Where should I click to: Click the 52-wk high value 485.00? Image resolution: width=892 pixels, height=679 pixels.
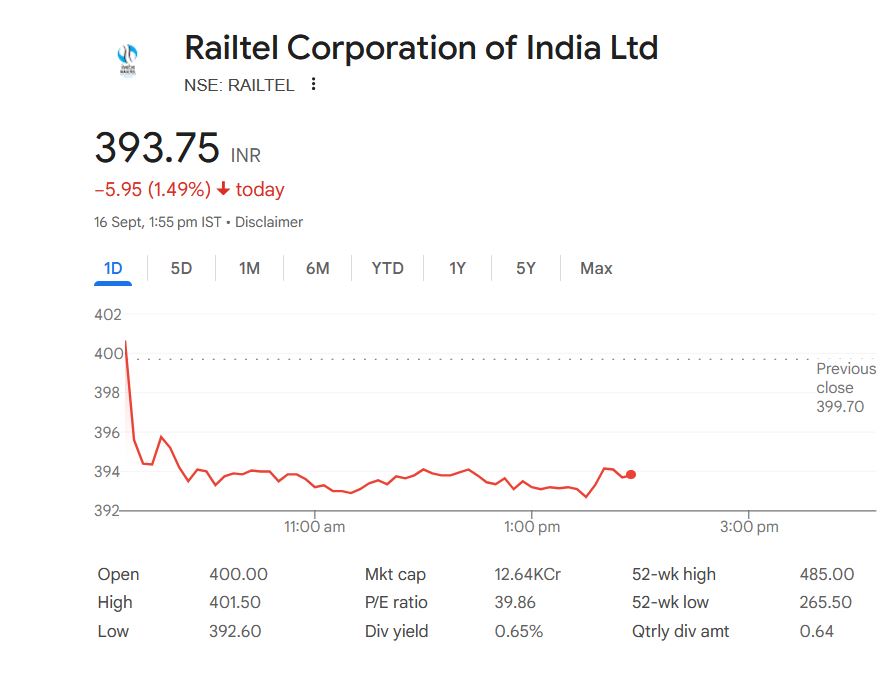[x=827, y=574]
